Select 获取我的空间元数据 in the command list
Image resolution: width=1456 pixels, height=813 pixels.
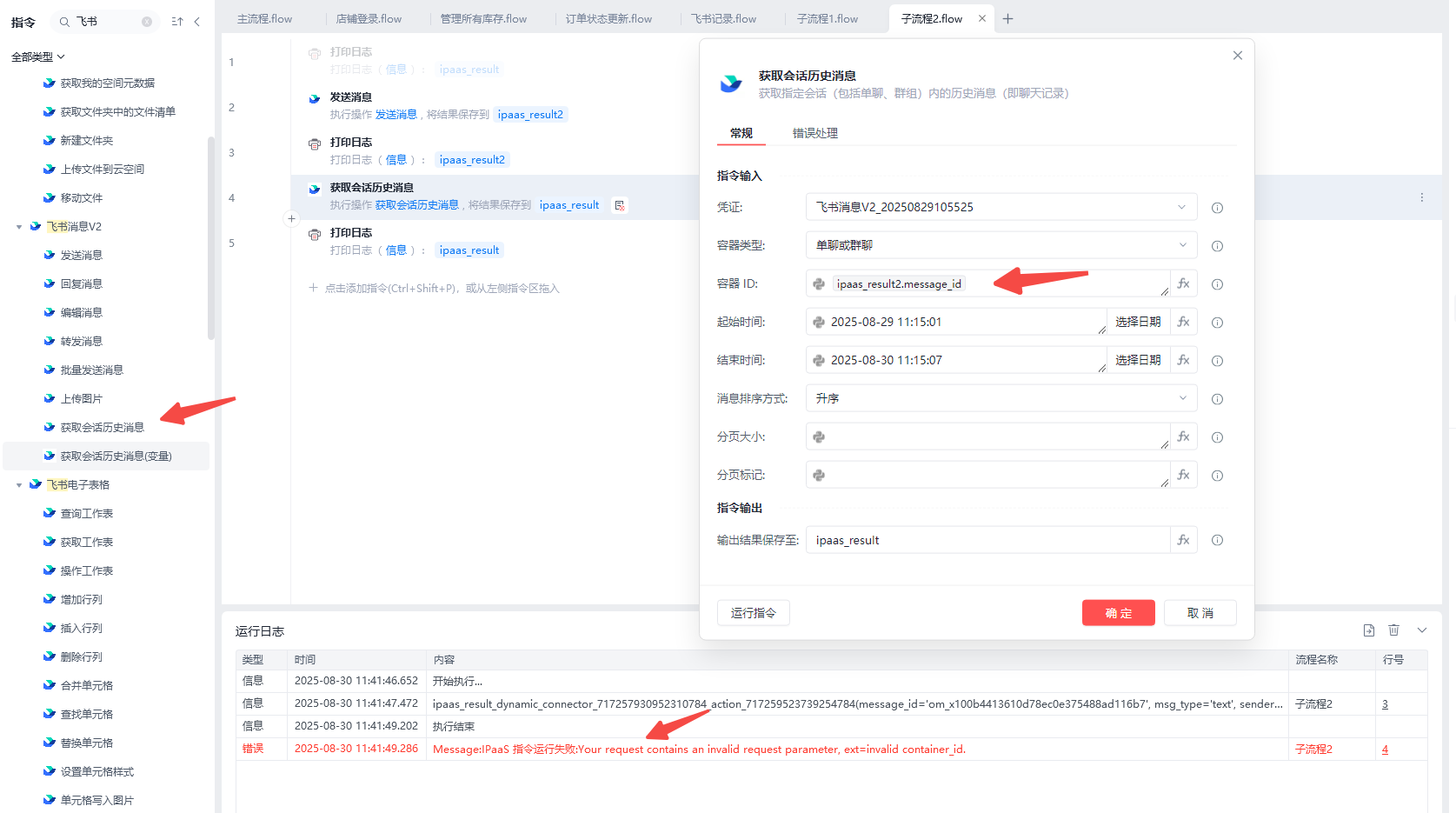click(x=108, y=83)
